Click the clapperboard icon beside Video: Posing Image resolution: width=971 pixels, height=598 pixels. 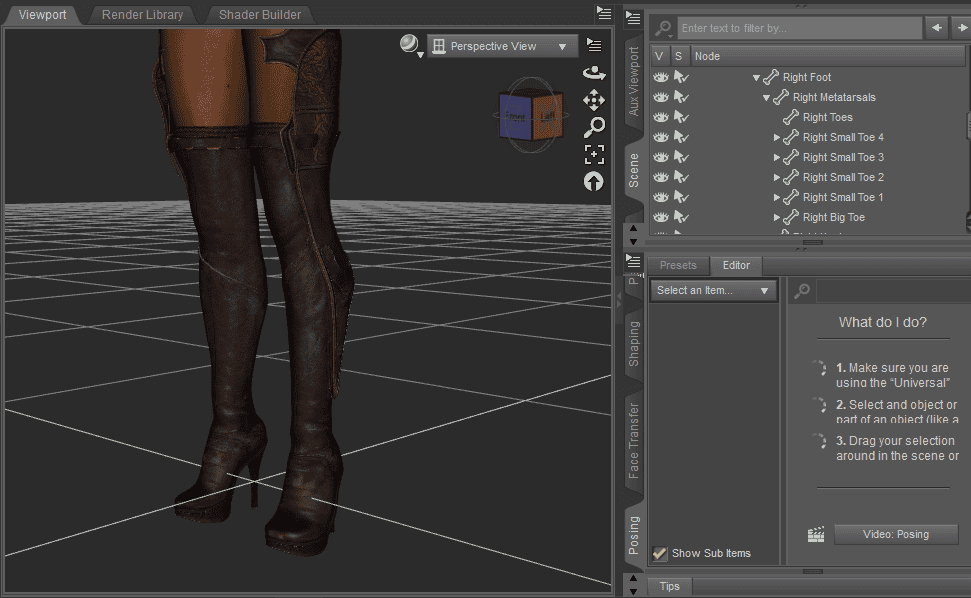coord(815,534)
